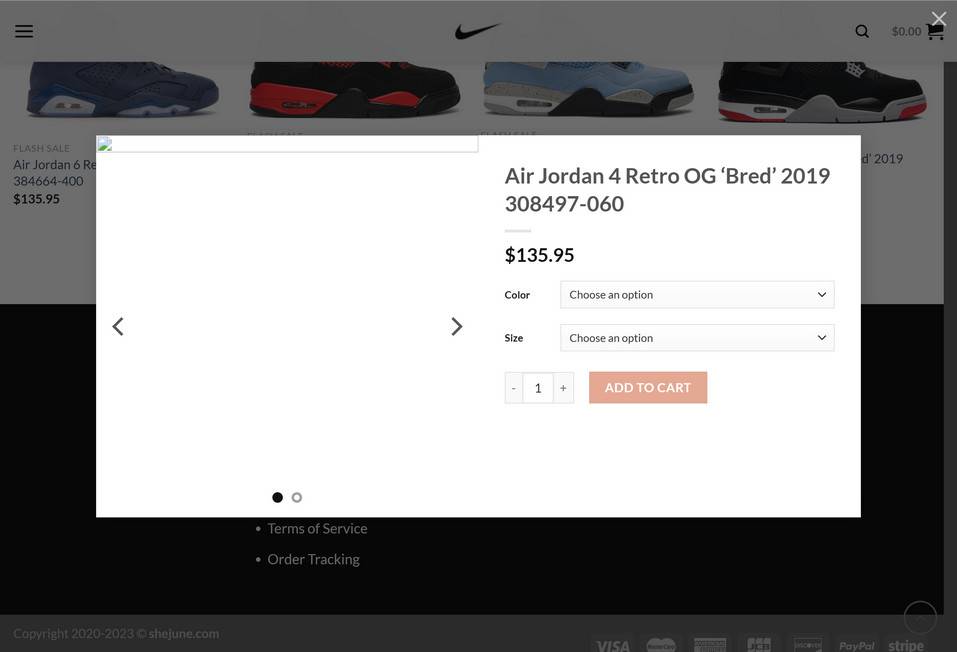Select the first gallery dot

(x=277, y=498)
